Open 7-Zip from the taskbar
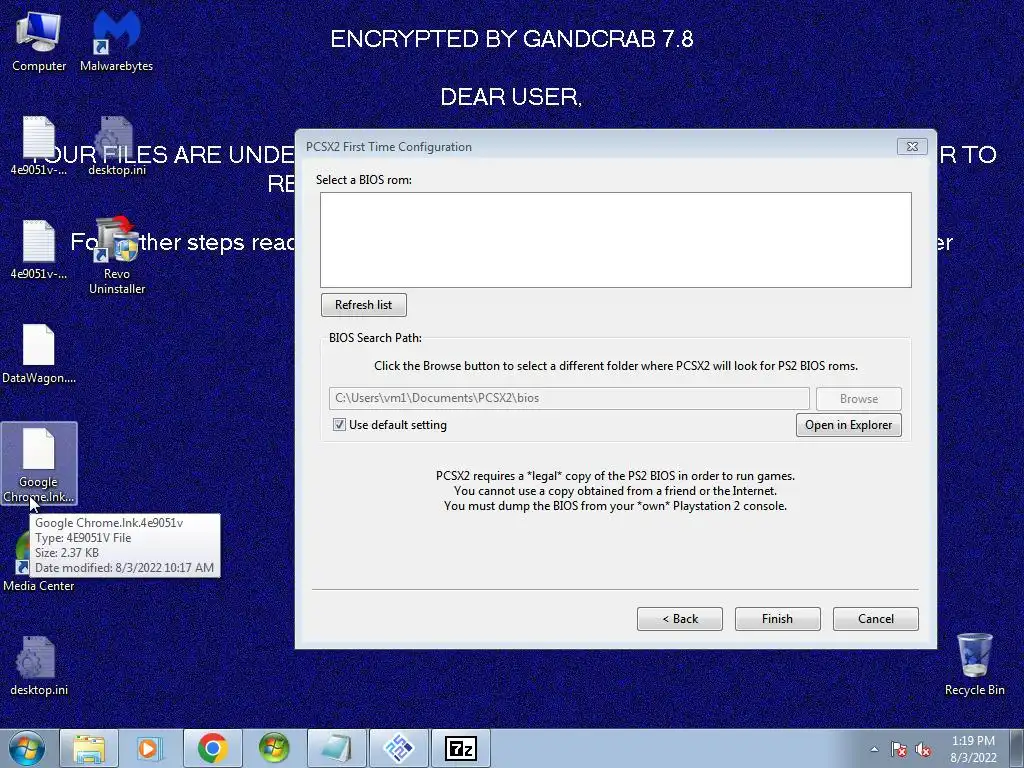The height and width of the screenshot is (768, 1024). pos(460,748)
